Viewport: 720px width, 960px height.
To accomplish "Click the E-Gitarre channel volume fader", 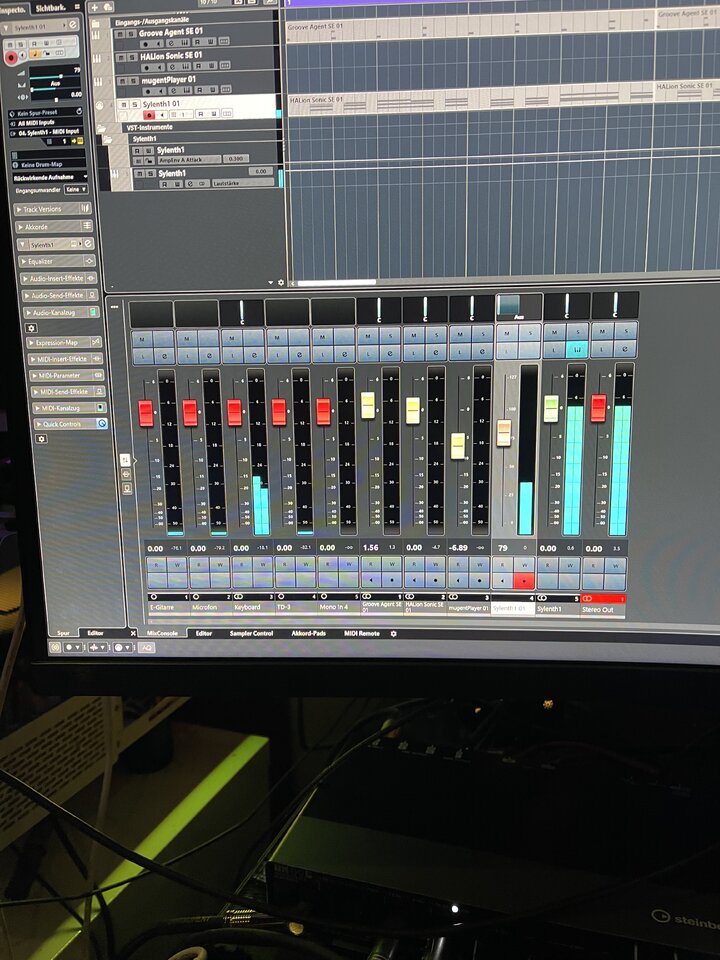I will point(146,413).
